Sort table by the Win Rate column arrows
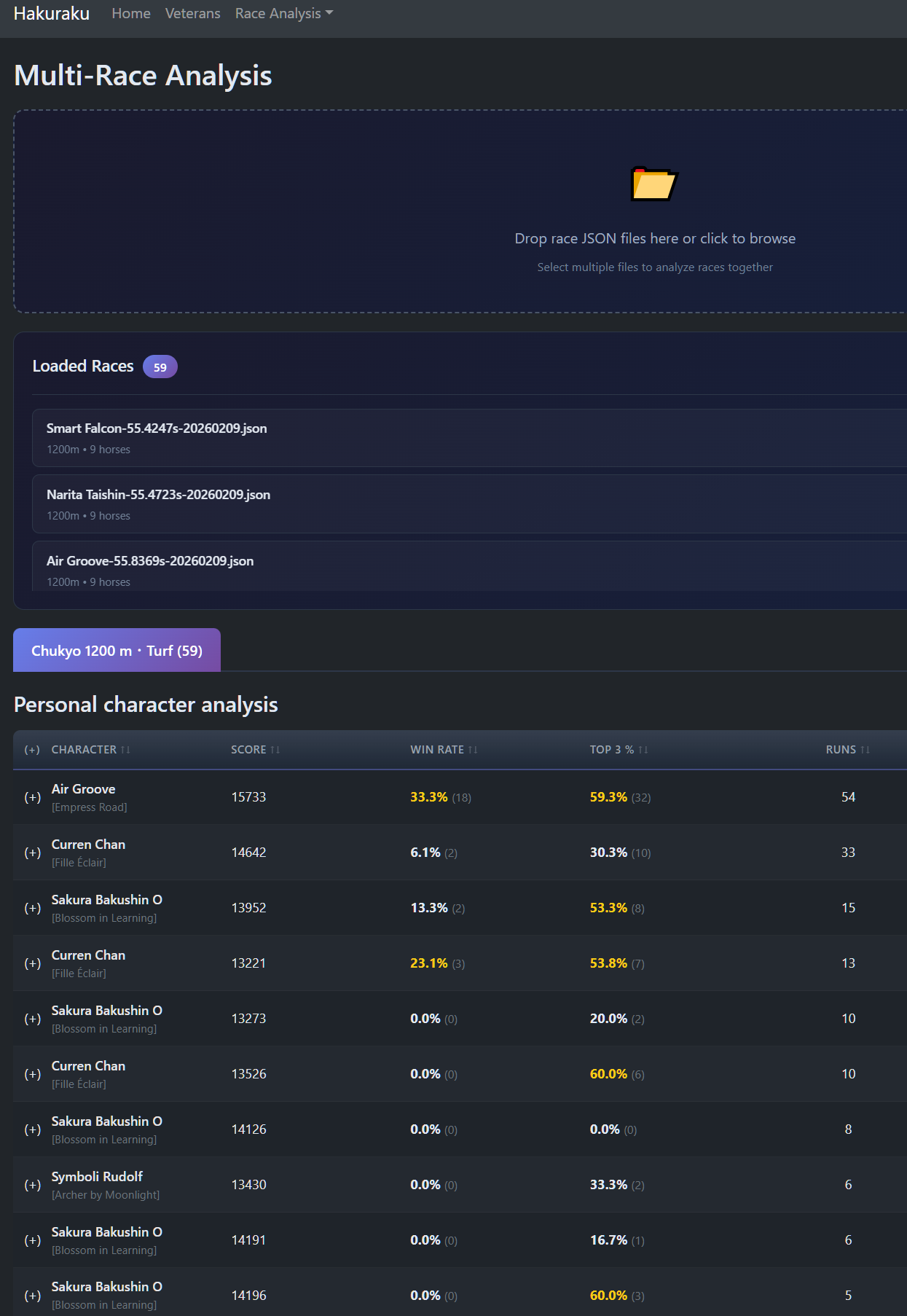The image size is (907, 1316). [x=473, y=750]
